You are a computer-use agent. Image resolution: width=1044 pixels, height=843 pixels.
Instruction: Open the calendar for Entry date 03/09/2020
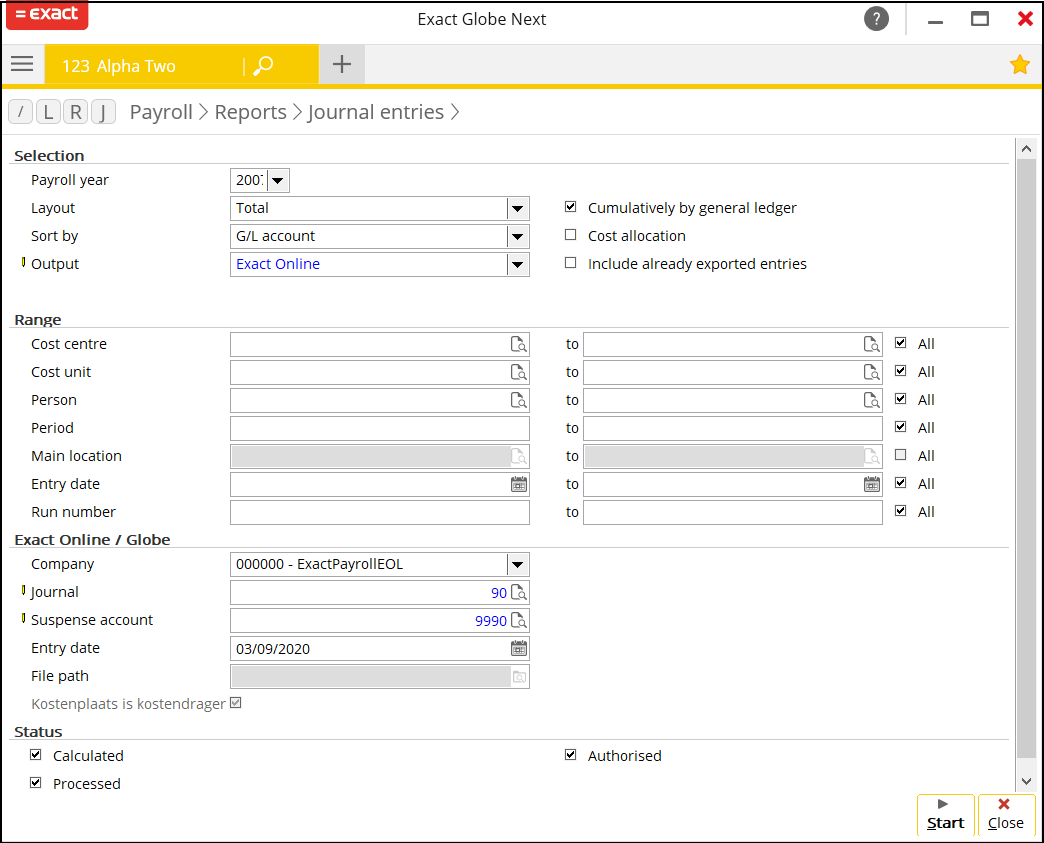(519, 648)
